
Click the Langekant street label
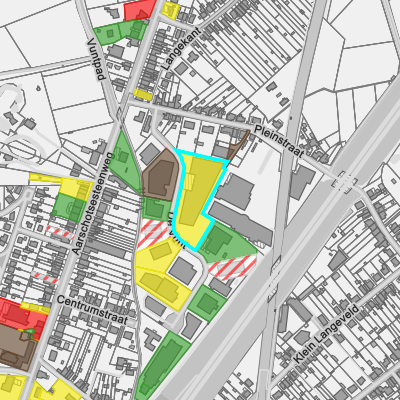pos(181,49)
